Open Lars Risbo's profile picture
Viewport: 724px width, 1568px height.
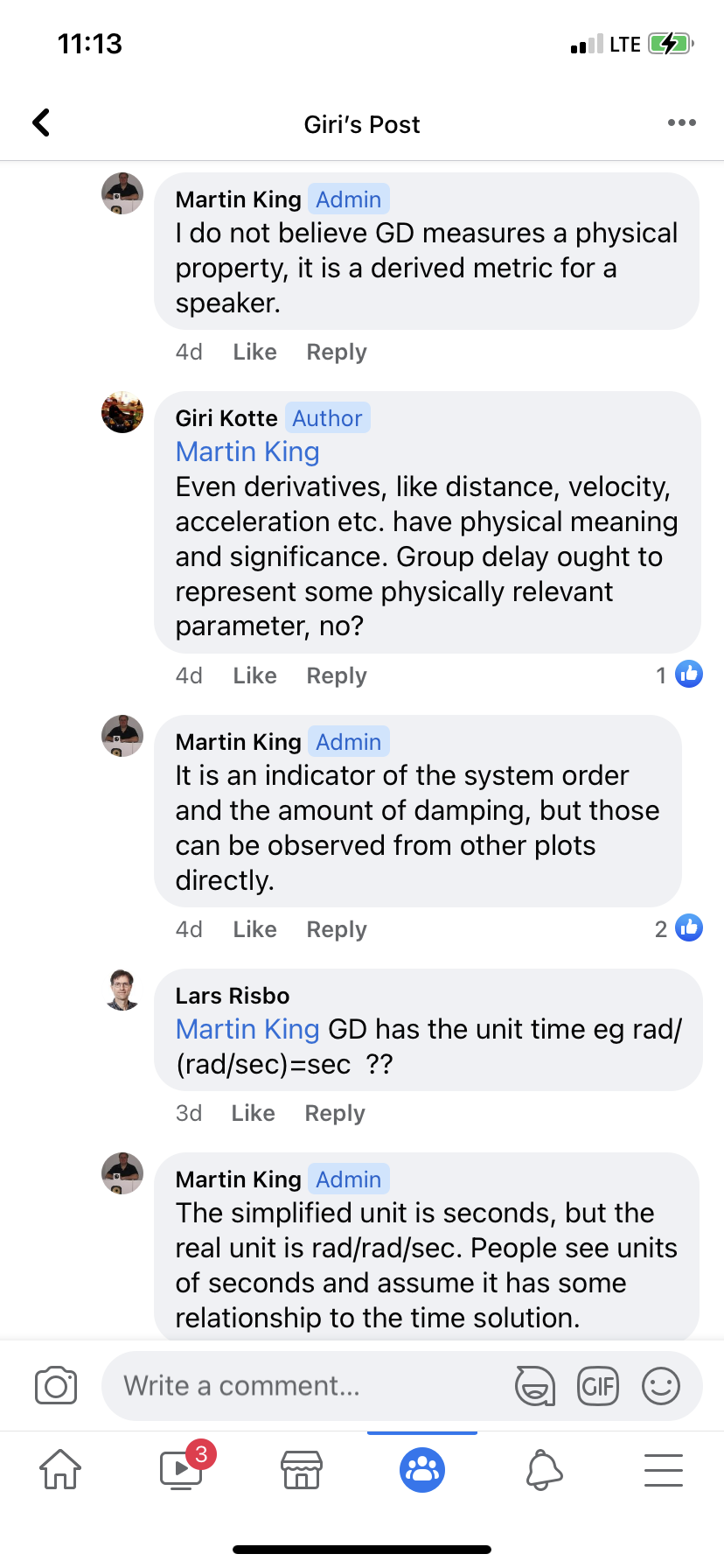[x=122, y=990]
